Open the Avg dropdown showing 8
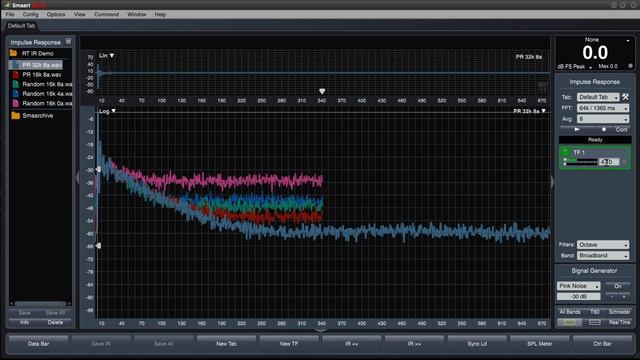 (x=602, y=119)
